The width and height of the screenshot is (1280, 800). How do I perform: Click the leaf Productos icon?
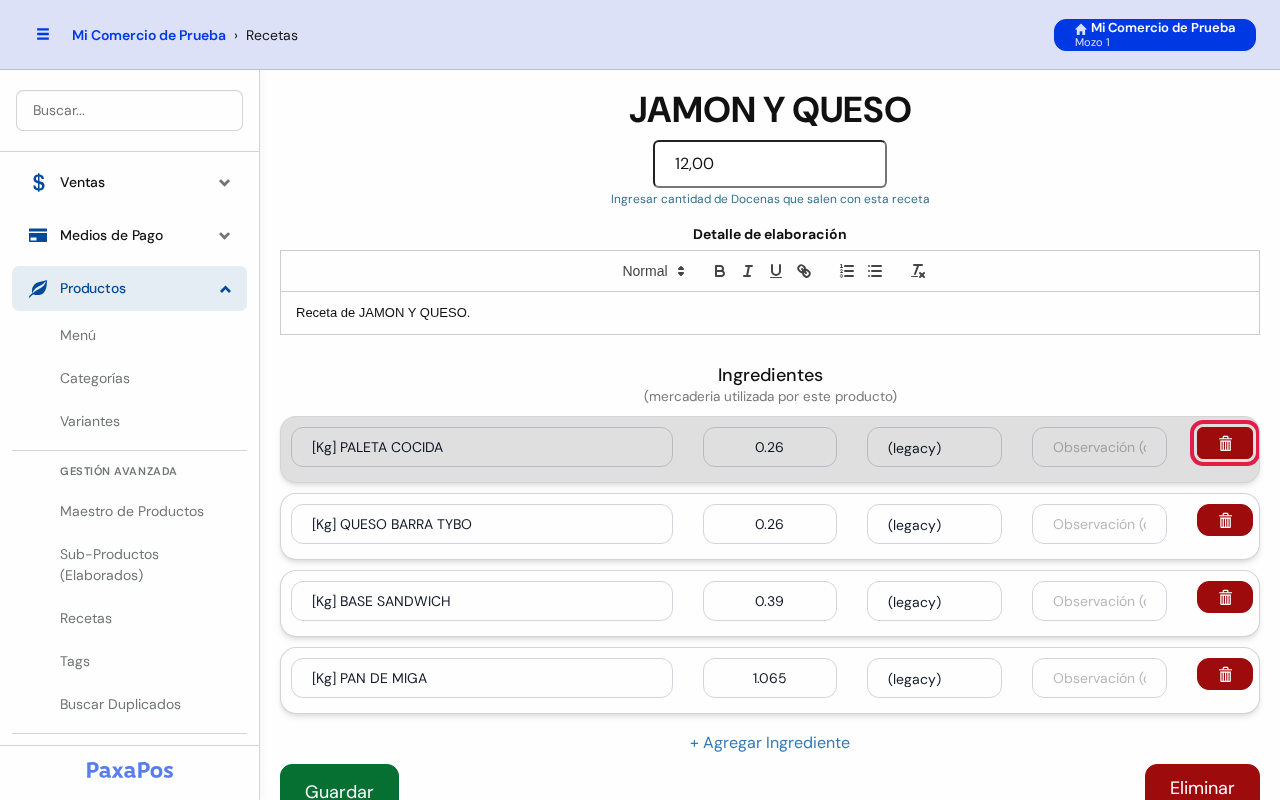(x=38, y=288)
